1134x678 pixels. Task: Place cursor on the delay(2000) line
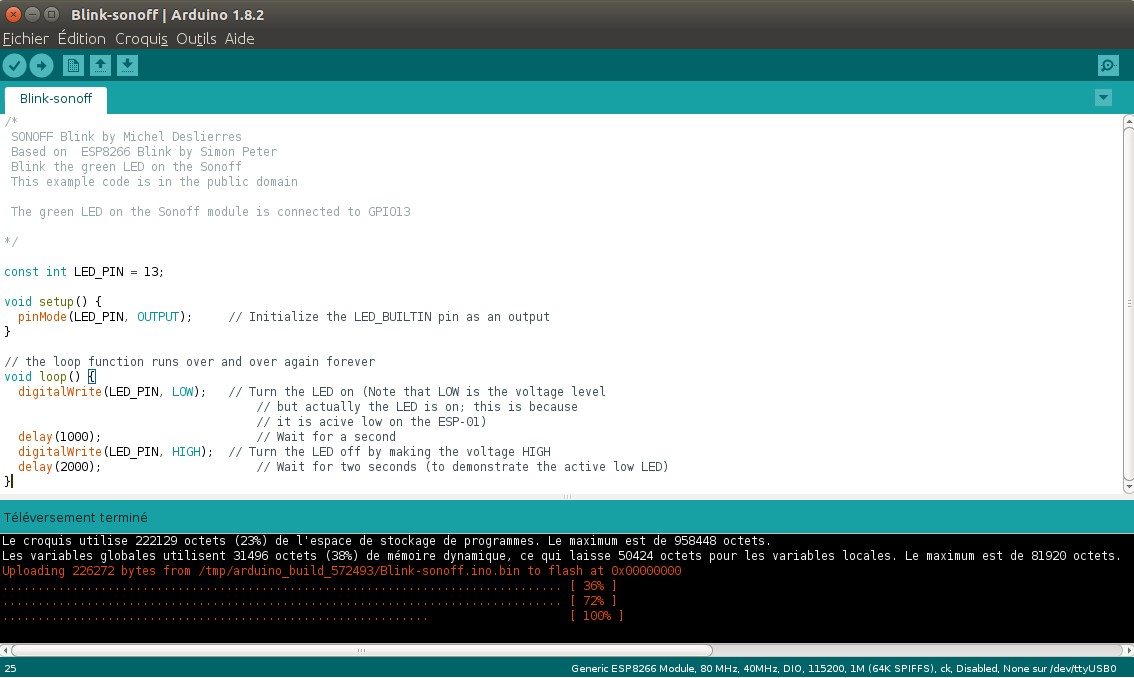pyautogui.click(x=60, y=467)
